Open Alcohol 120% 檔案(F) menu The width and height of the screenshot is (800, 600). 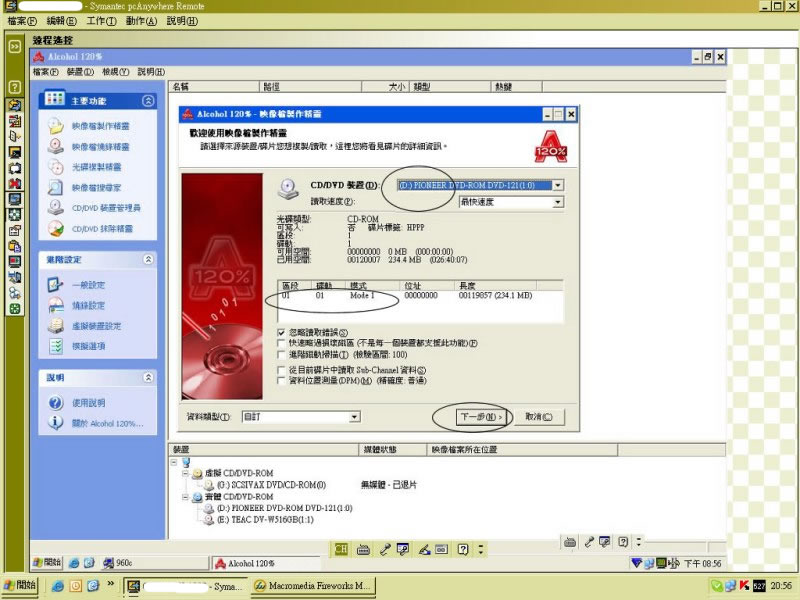click(45, 72)
